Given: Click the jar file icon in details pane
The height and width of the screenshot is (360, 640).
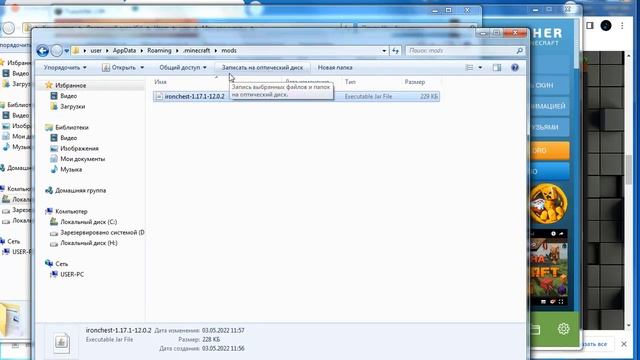Looking at the screenshot, I should (62, 342).
